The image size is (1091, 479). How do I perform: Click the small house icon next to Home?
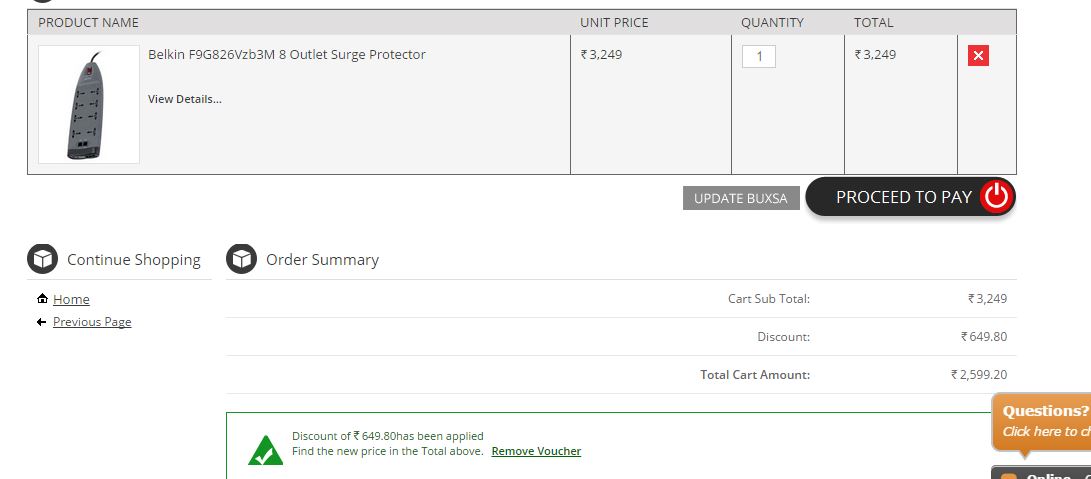[42, 299]
